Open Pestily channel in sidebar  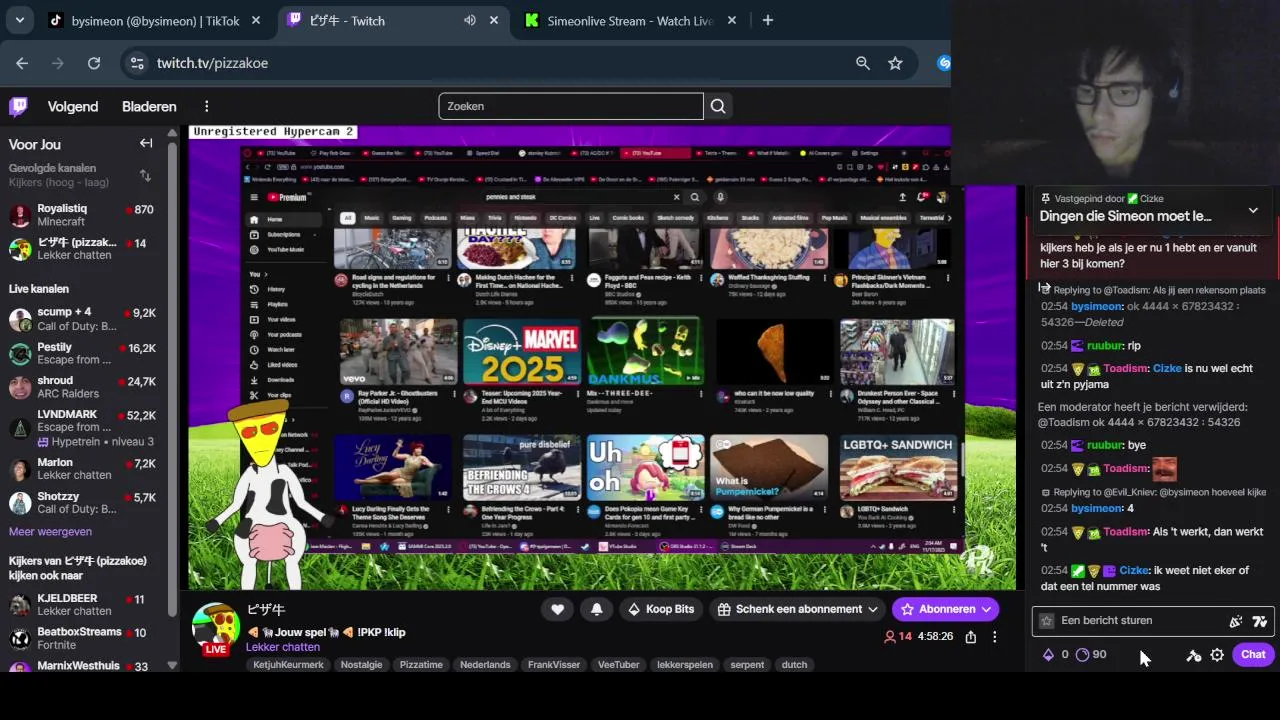pos(82,354)
